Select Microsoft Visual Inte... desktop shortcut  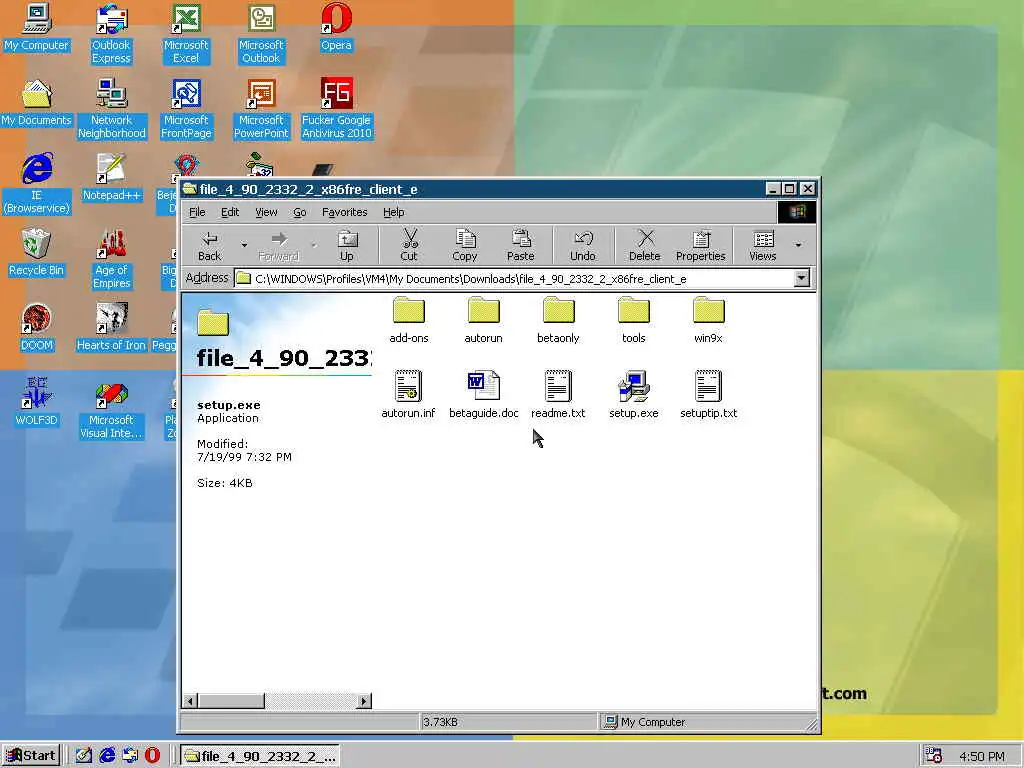(x=112, y=409)
